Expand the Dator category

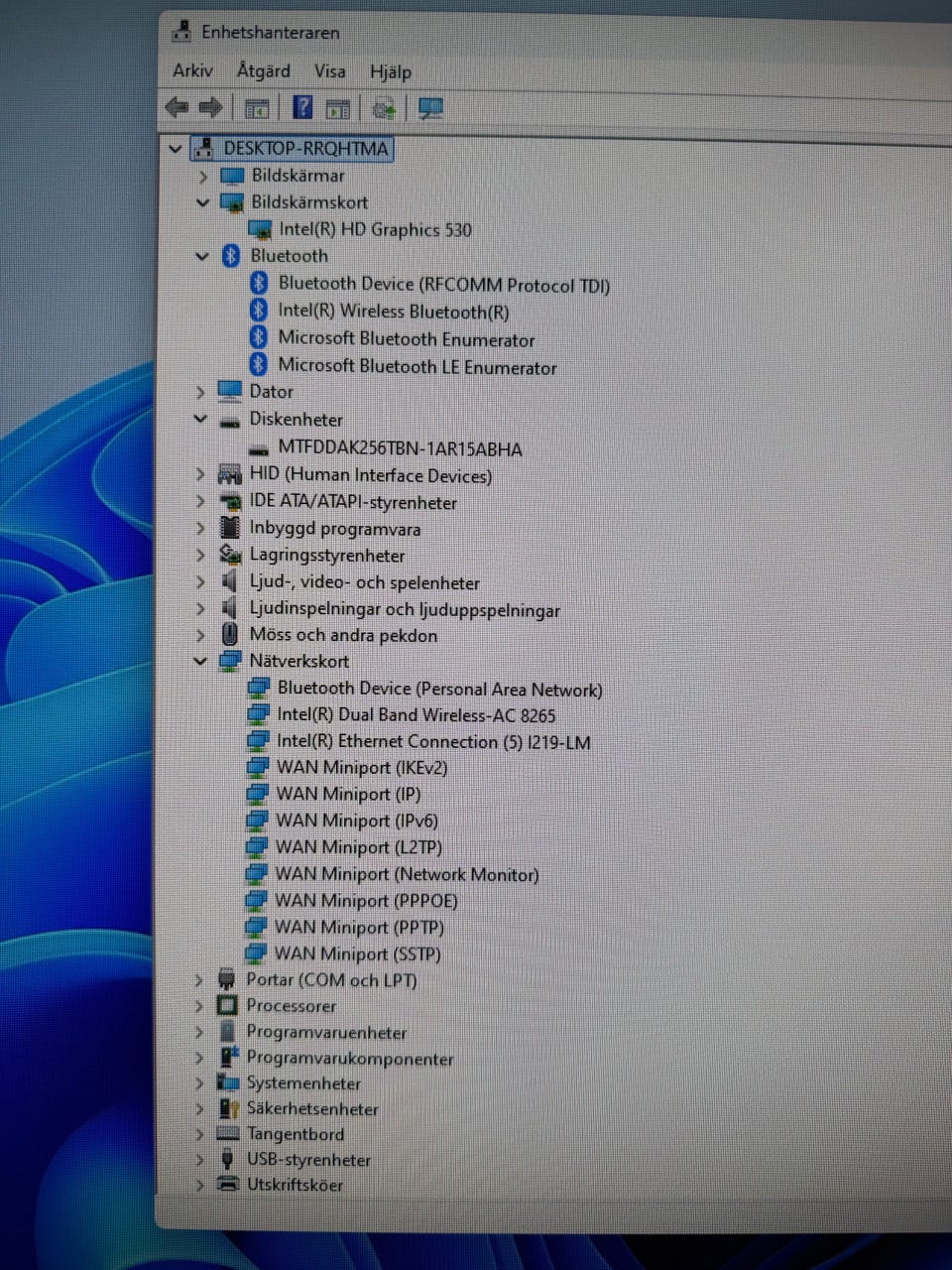201,392
